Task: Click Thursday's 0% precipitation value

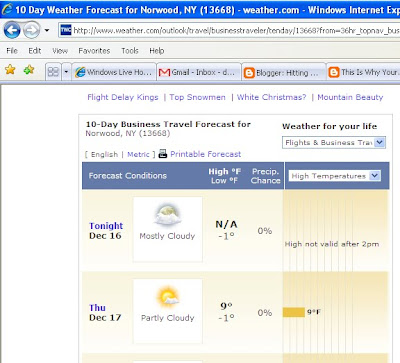Action: point(265,313)
